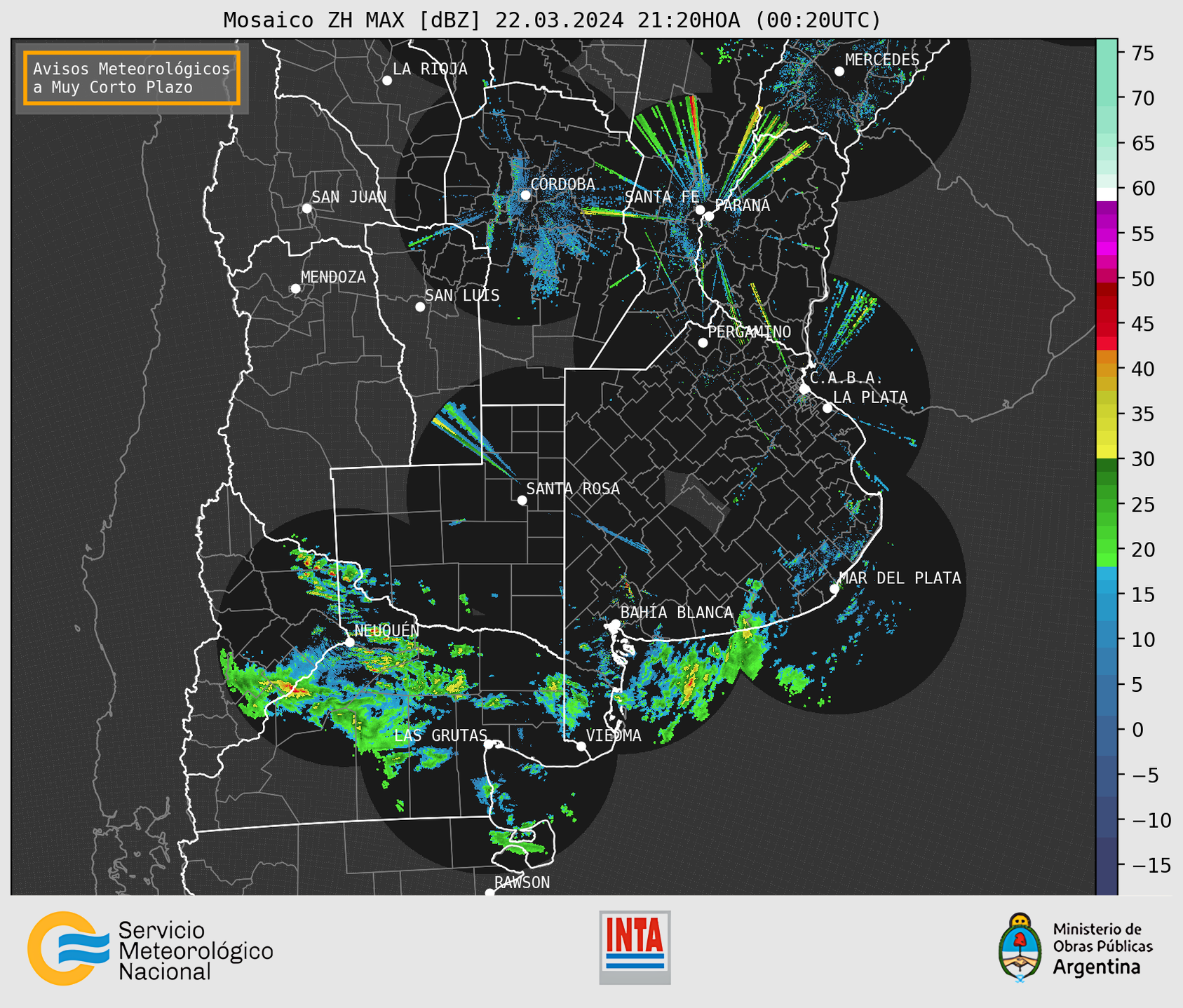Click the SANTA ROSA city marker dot
The image size is (1183, 1008).
pyautogui.click(x=522, y=500)
